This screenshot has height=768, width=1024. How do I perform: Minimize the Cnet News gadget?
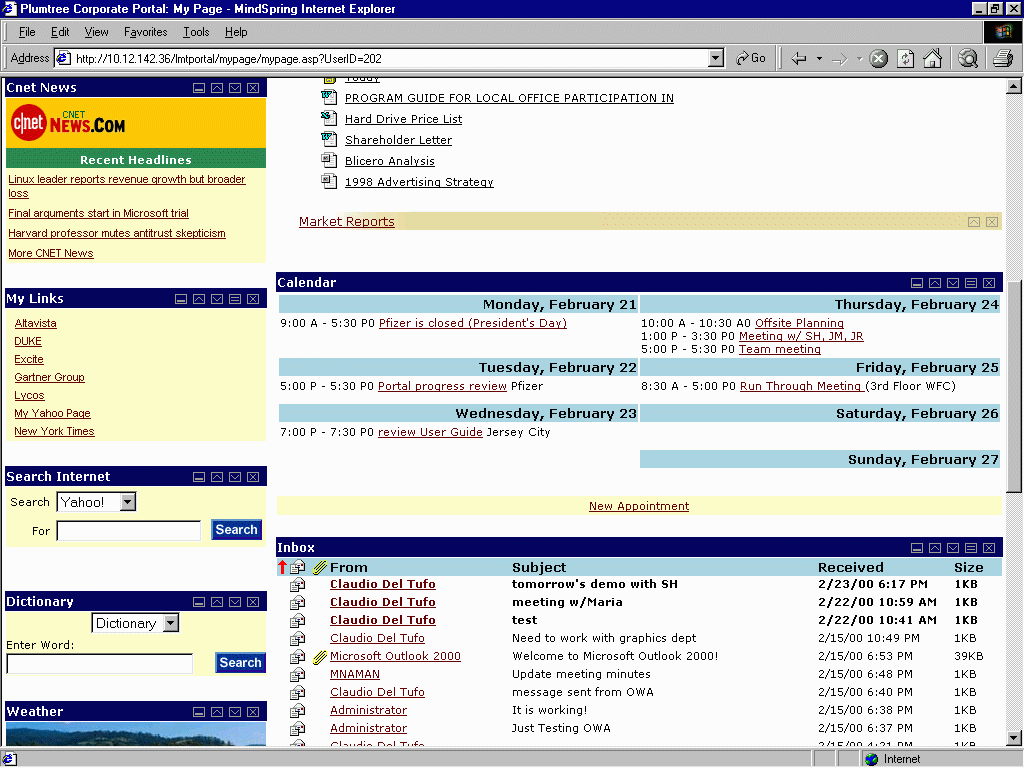[199, 88]
